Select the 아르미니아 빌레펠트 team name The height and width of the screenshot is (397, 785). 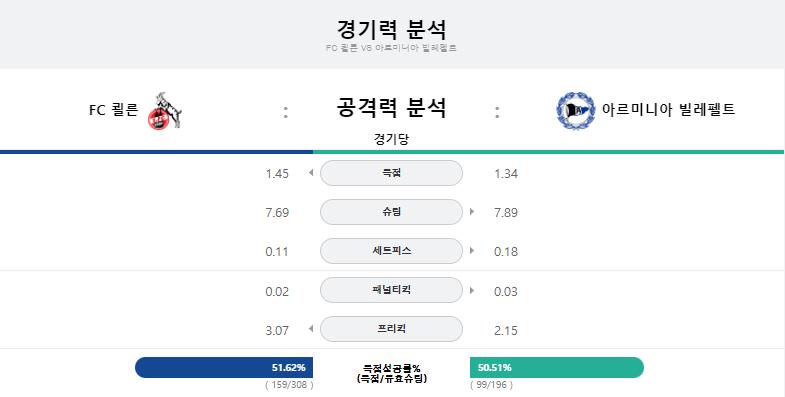[x=668, y=109]
